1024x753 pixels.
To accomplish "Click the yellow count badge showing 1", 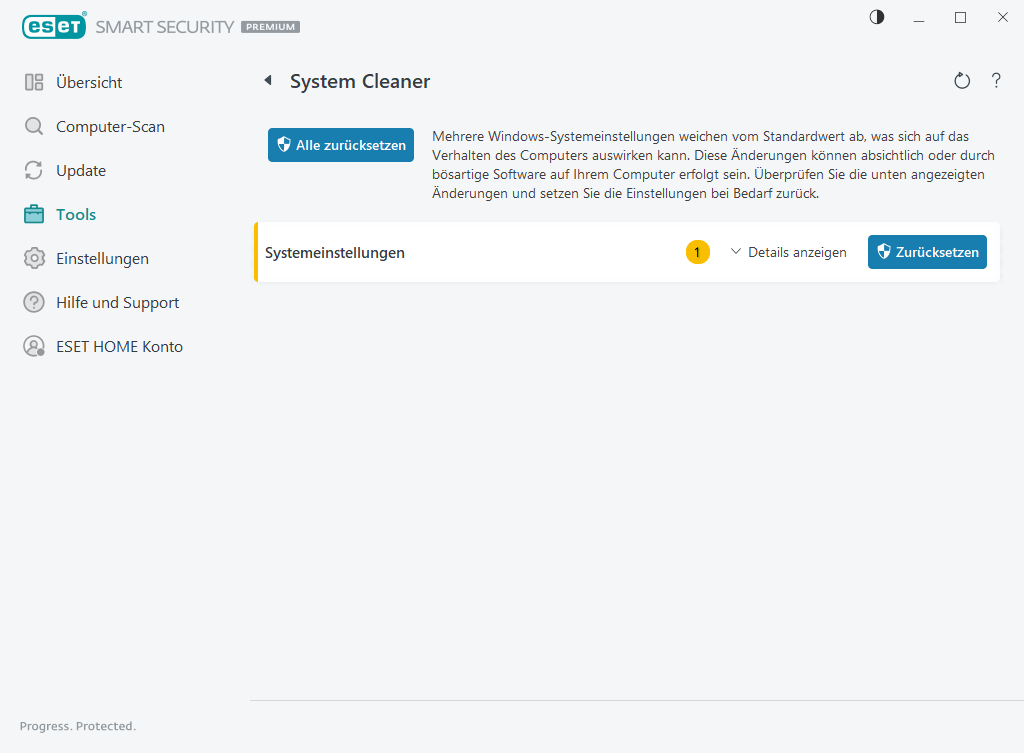I will click(x=697, y=252).
